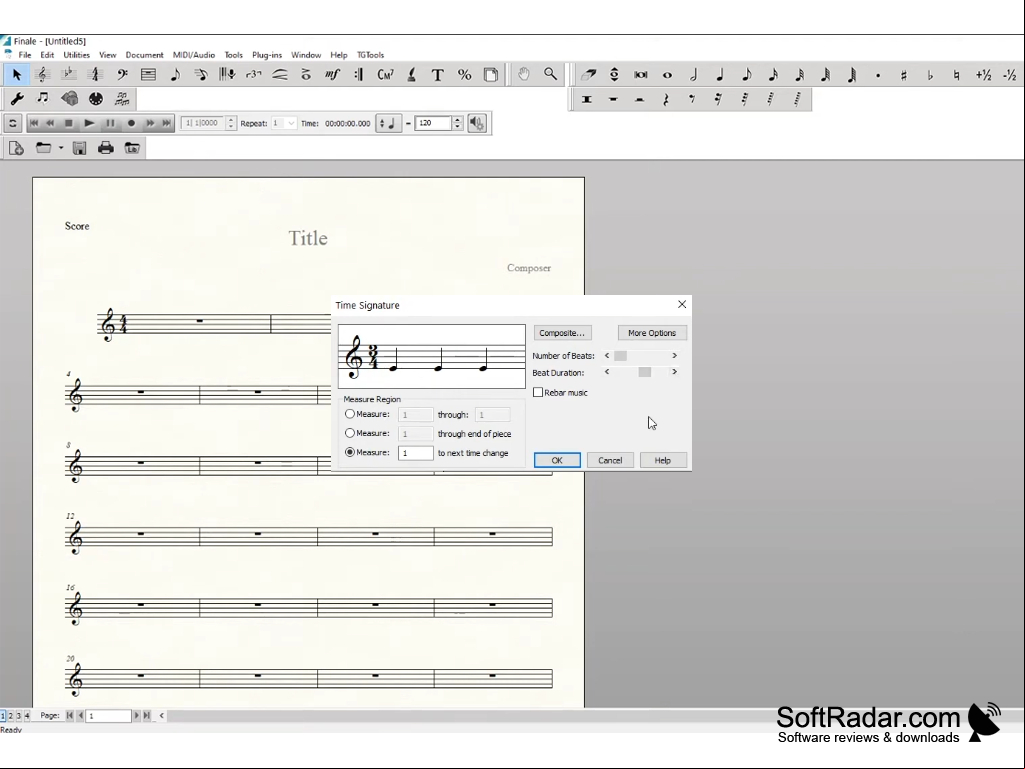Screen dimensions: 1025x769
Task: Select the Page Layout tool
Action: (490, 75)
